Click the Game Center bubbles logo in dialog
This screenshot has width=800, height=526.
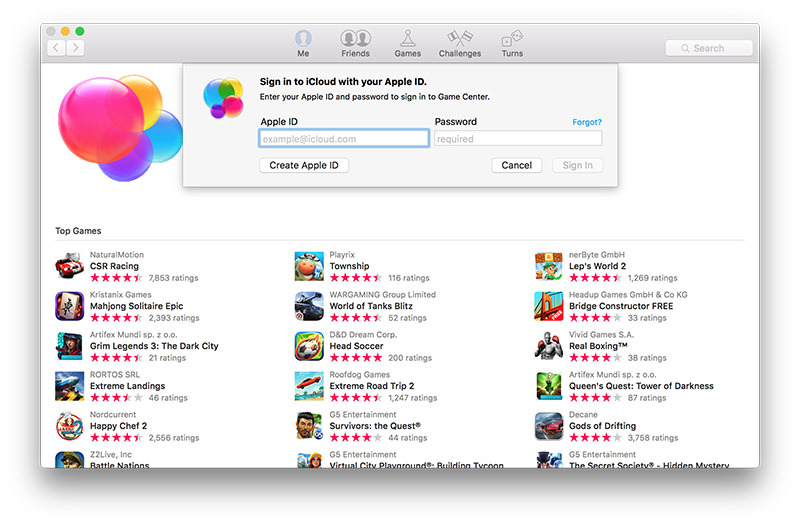pos(223,98)
